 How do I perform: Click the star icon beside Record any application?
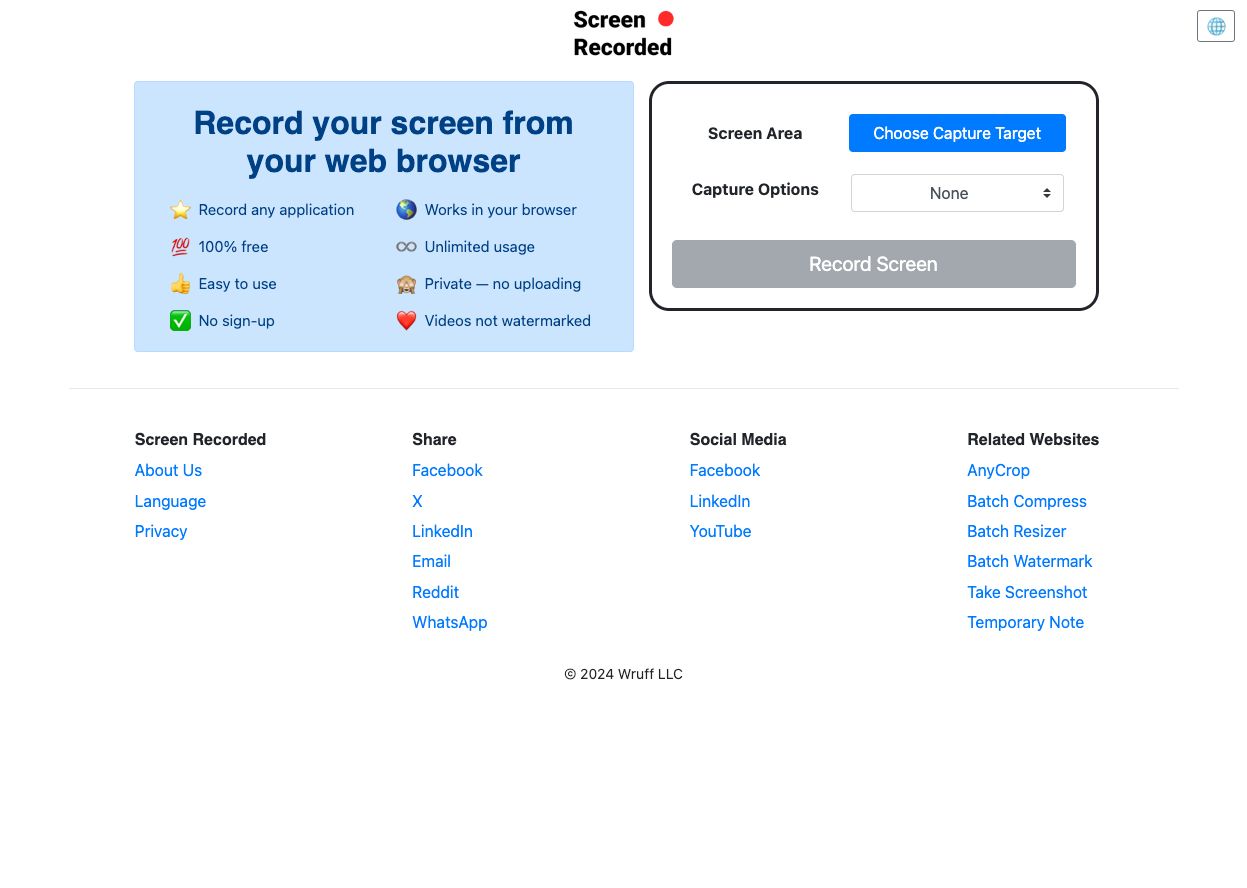tap(180, 210)
